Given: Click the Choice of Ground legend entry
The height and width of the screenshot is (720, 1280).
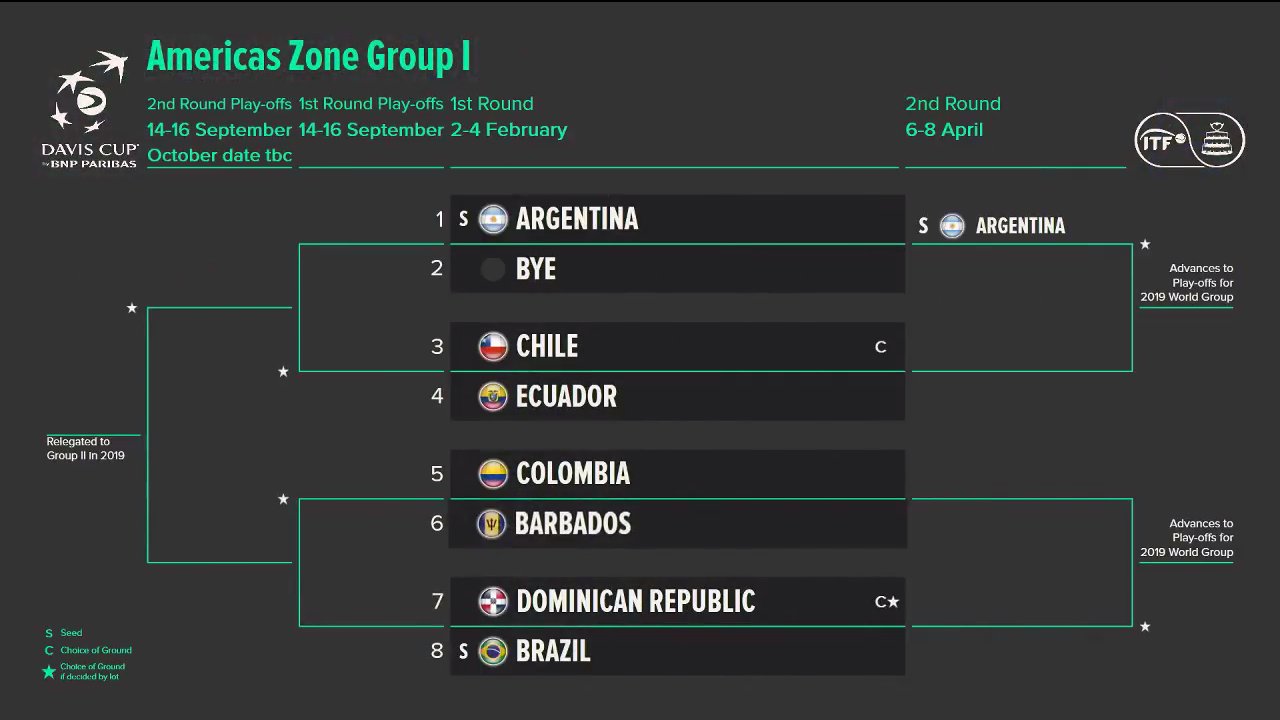Looking at the screenshot, I should (95, 650).
